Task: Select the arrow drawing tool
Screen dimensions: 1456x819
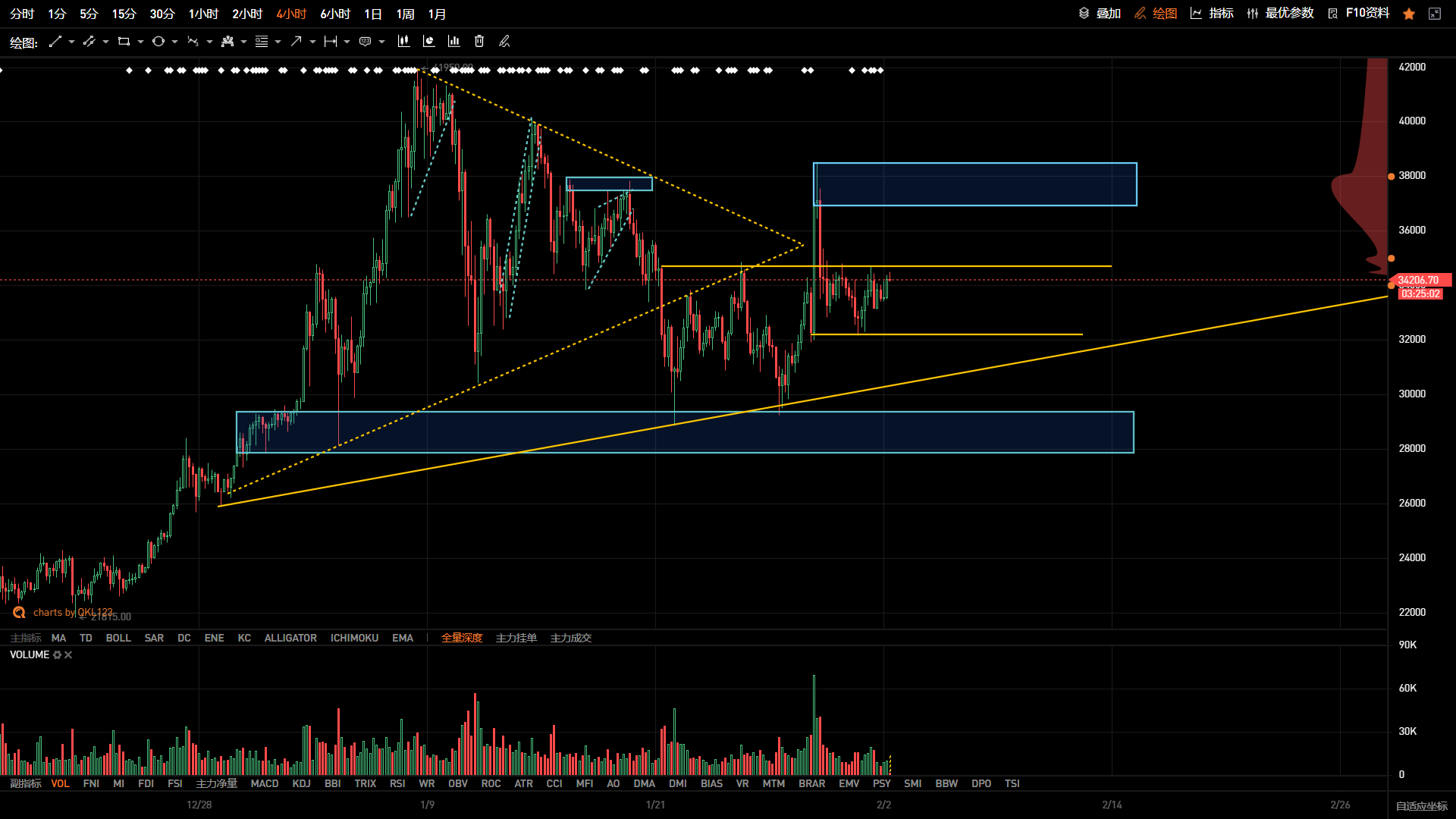Action: [x=296, y=42]
